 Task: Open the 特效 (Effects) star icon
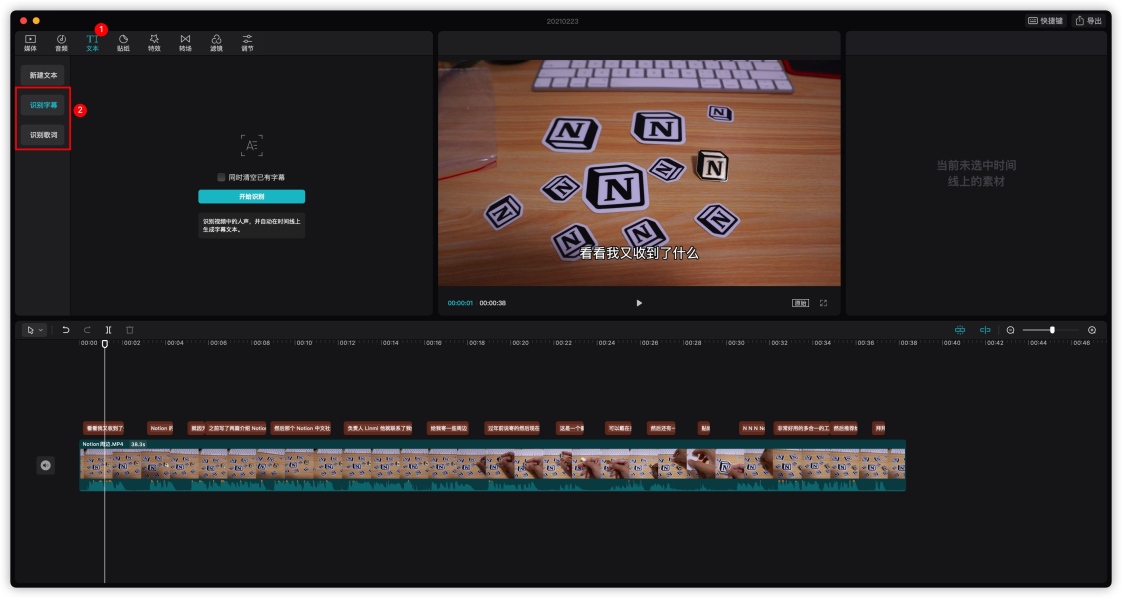(154, 43)
